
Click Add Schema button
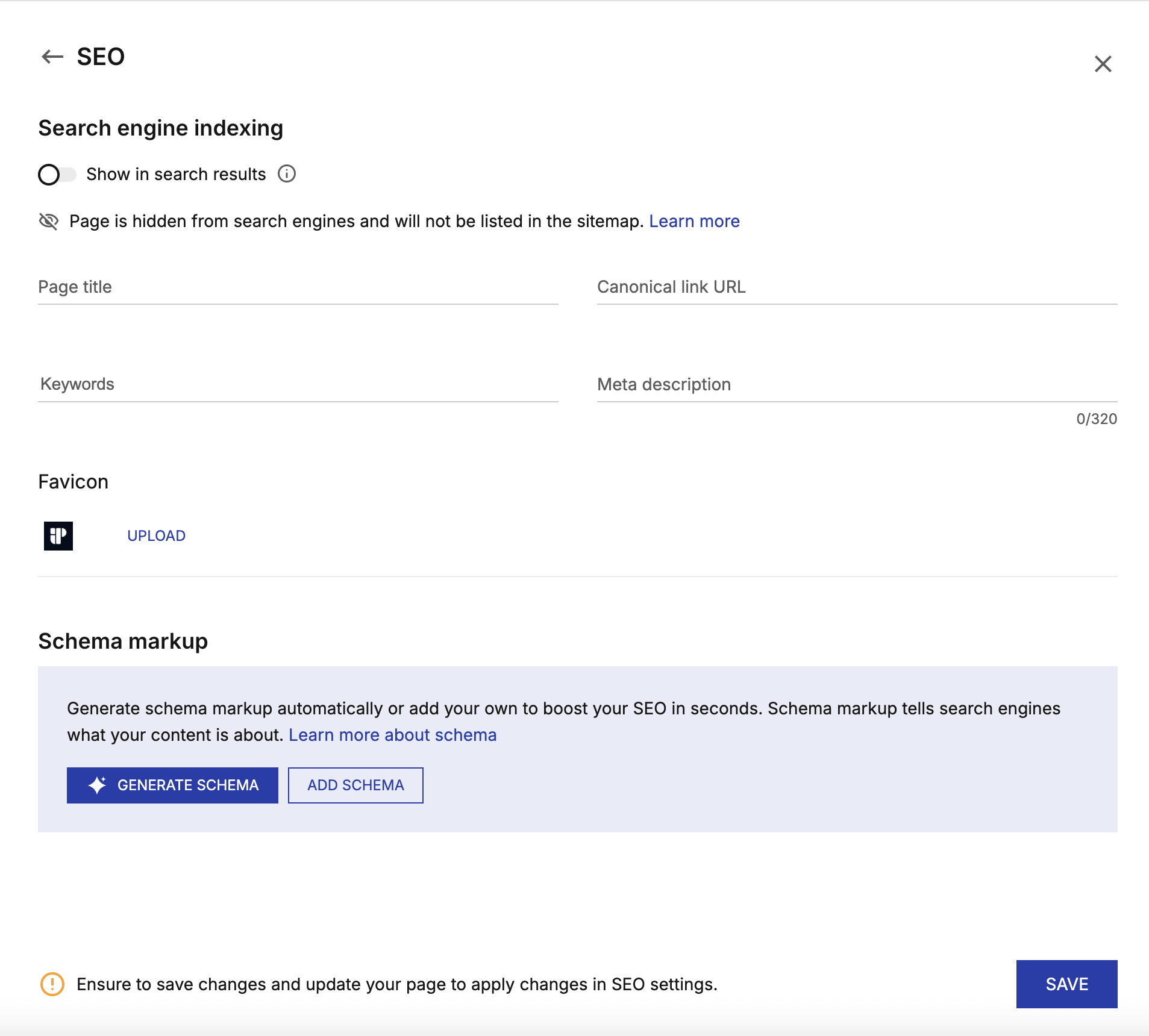355,785
